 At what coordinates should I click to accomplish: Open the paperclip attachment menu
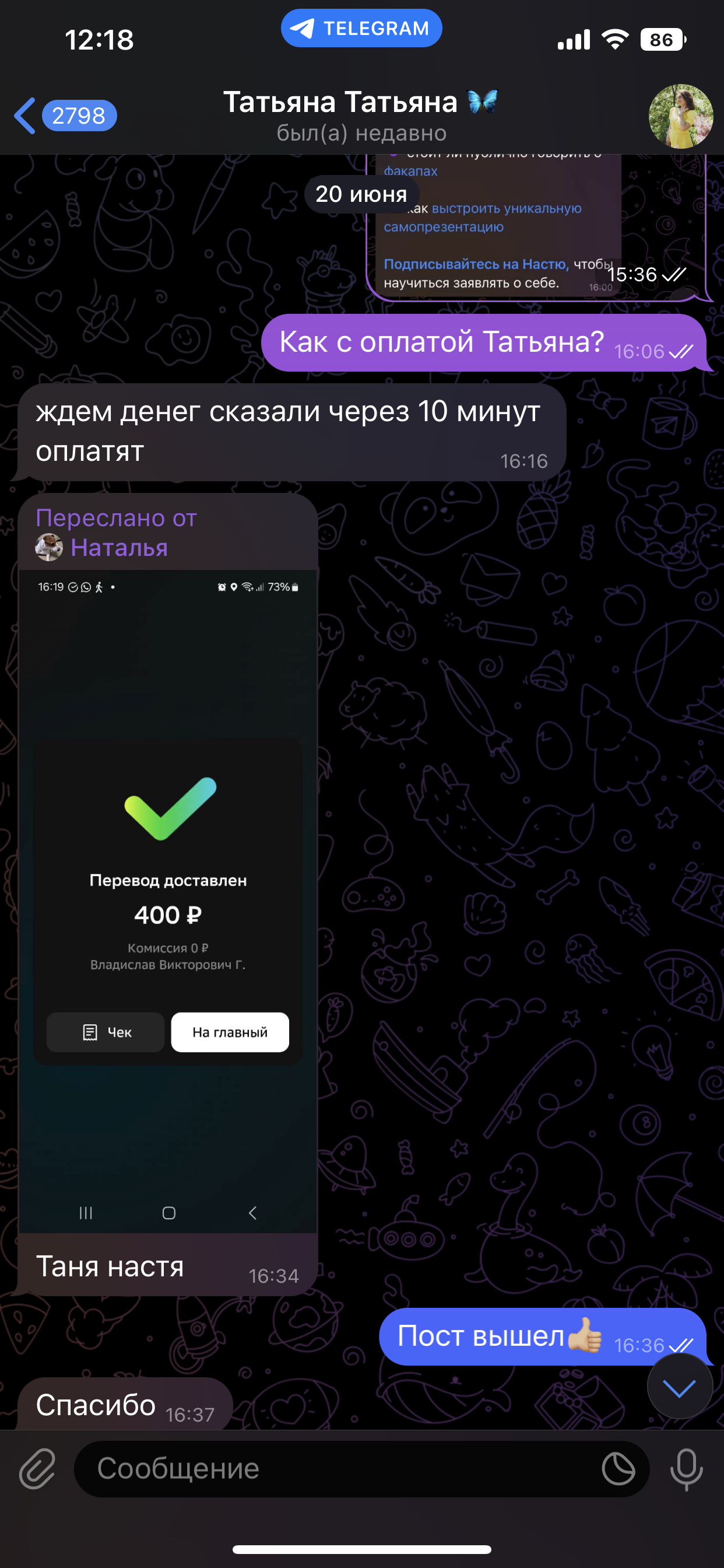[37, 1468]
